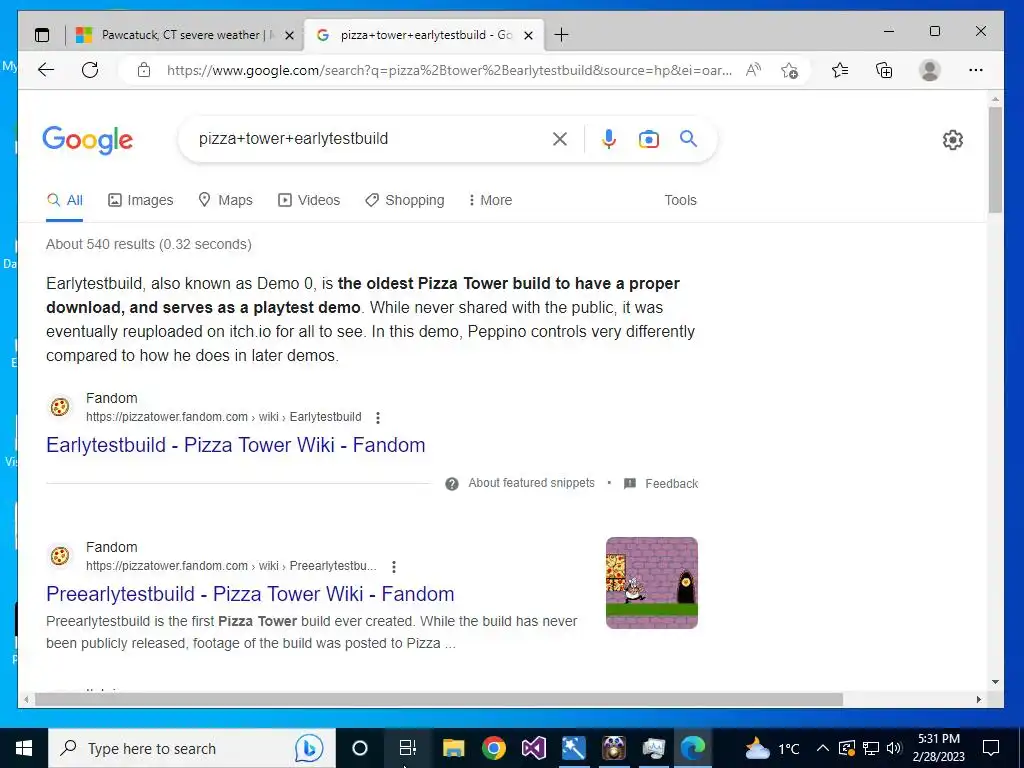This screenshot has width=1024, height=768.
Task: Refresh the current page
Action: 90,70
